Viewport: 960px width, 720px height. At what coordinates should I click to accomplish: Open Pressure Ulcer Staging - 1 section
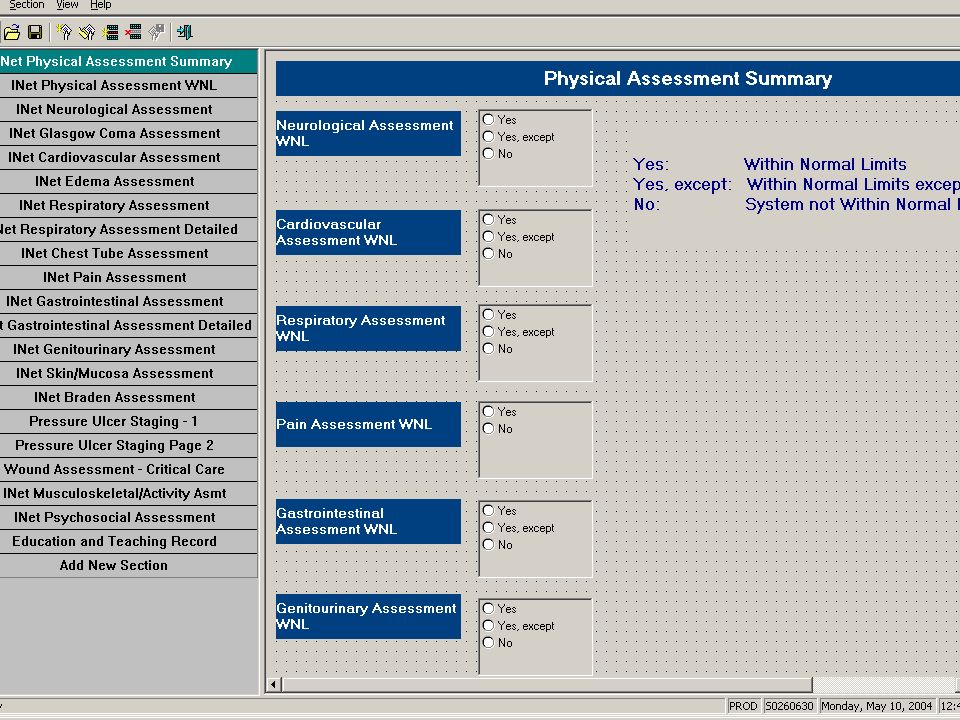coord(129,421)
